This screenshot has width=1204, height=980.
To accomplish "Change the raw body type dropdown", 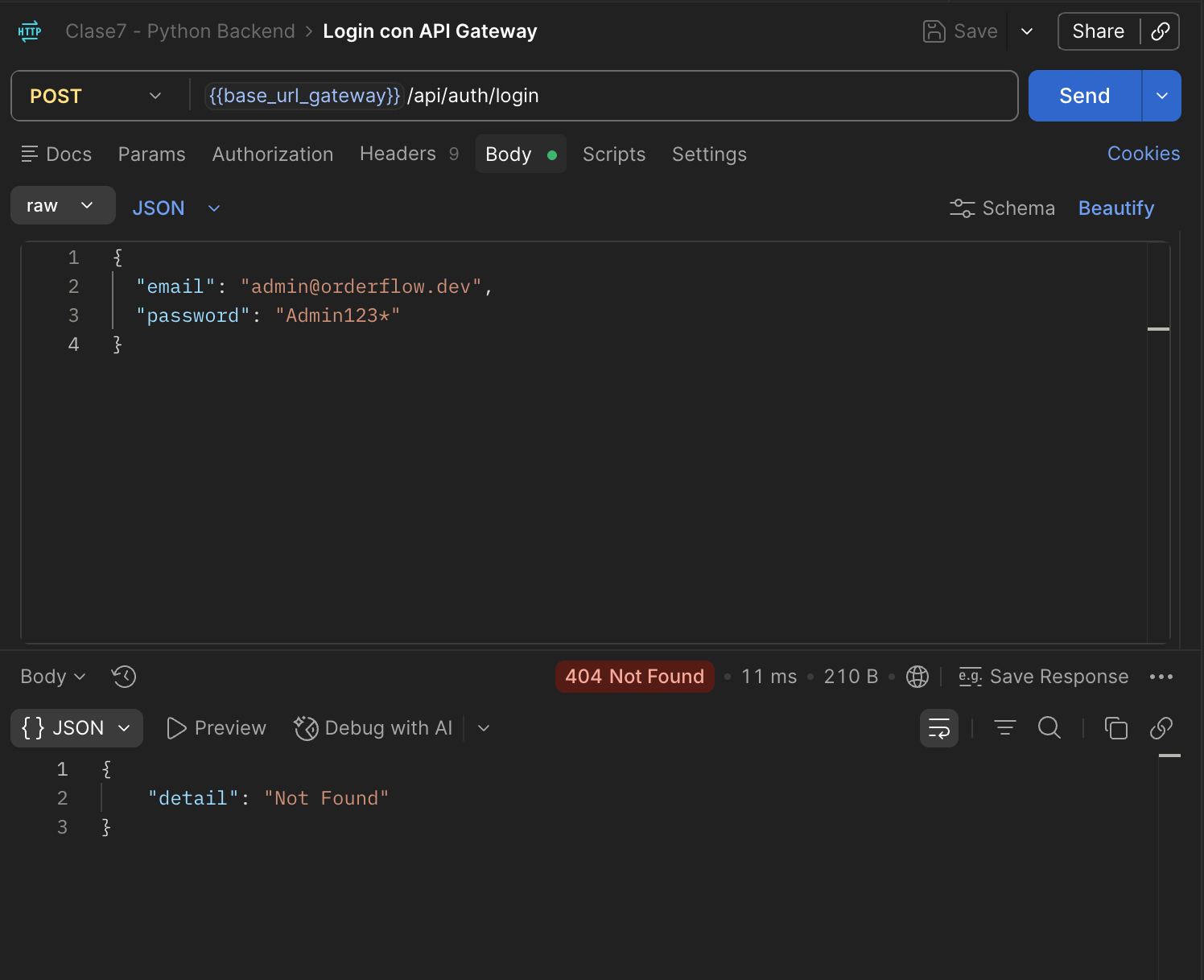I will (63, 206).
